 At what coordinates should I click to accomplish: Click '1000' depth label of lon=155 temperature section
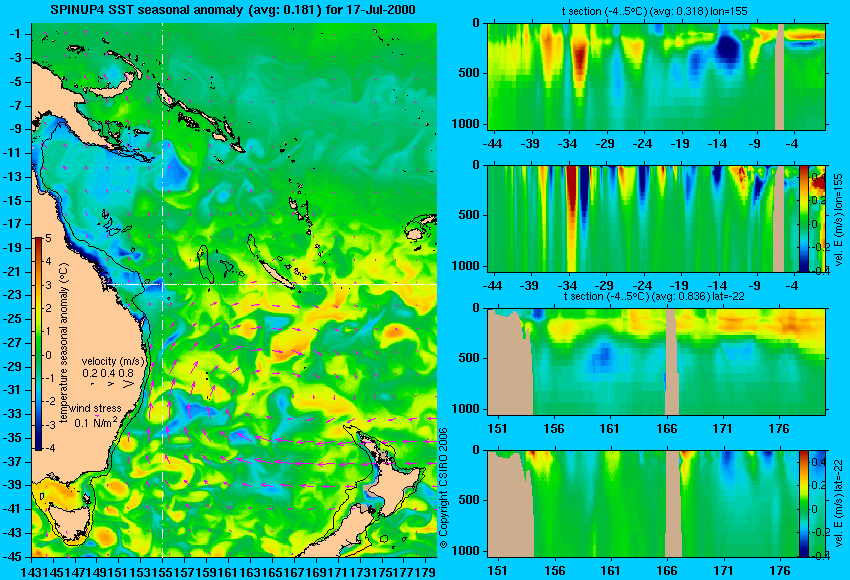tap(466, 124)
